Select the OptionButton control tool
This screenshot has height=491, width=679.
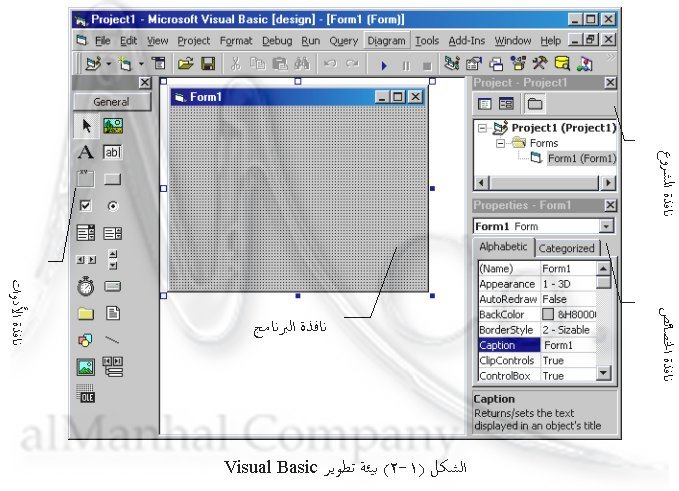(113, 206)
